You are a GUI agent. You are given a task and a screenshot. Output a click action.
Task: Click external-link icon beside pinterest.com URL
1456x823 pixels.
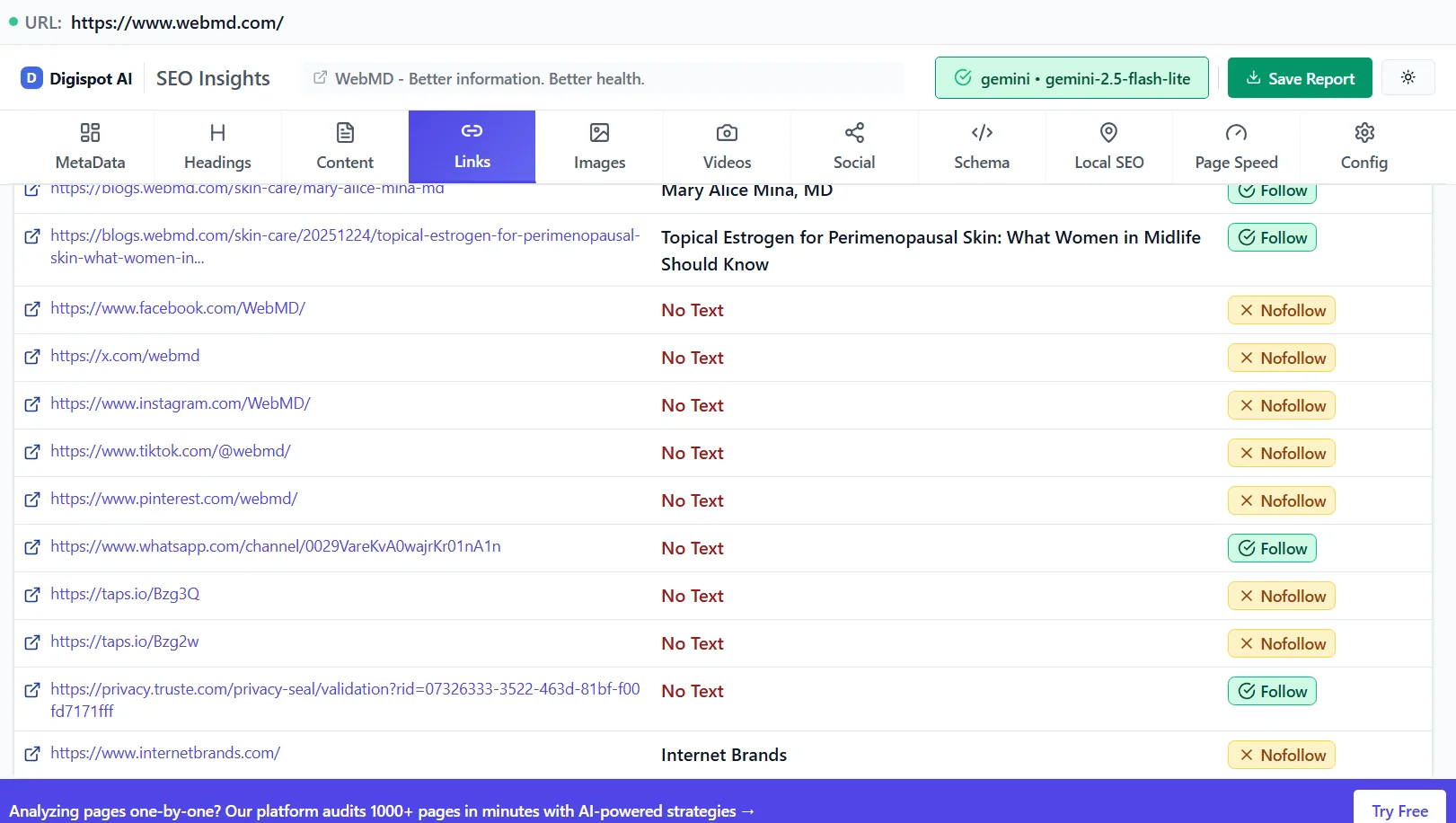point(32,500)
